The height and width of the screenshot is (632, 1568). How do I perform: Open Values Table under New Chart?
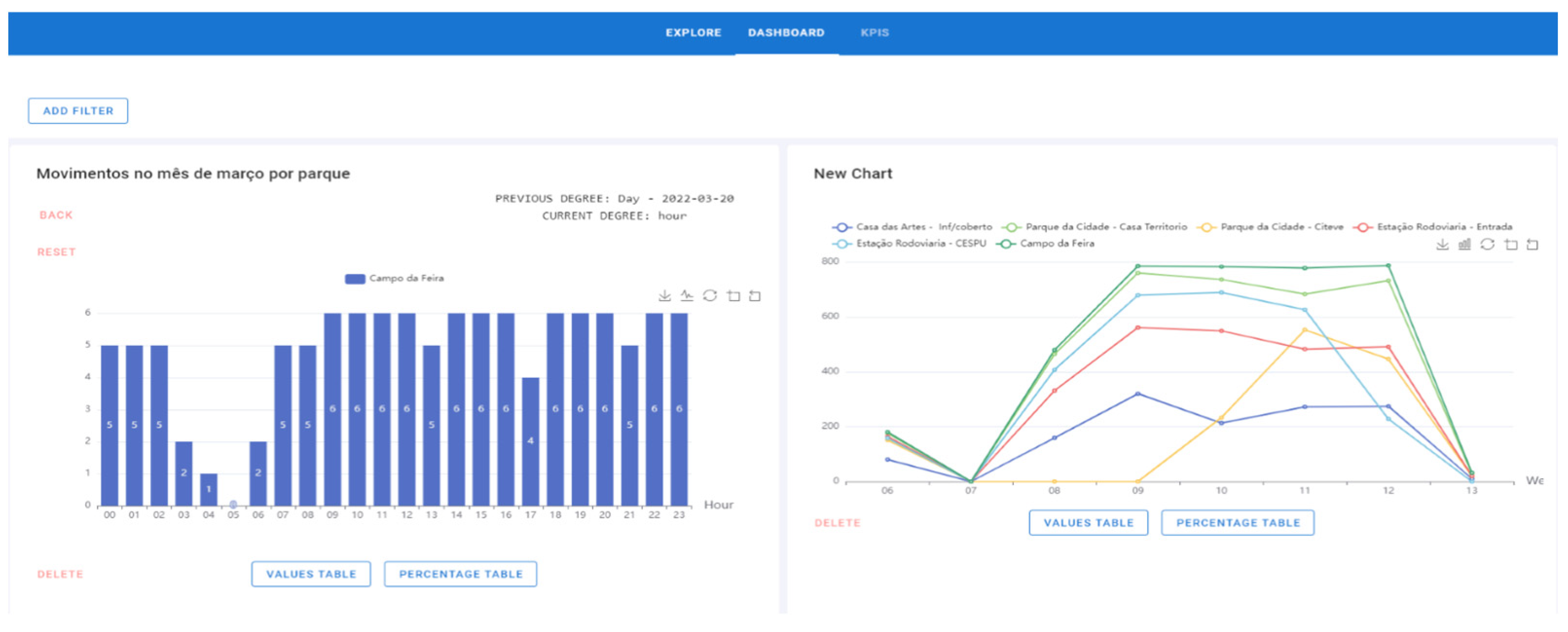coord(1088,523)
